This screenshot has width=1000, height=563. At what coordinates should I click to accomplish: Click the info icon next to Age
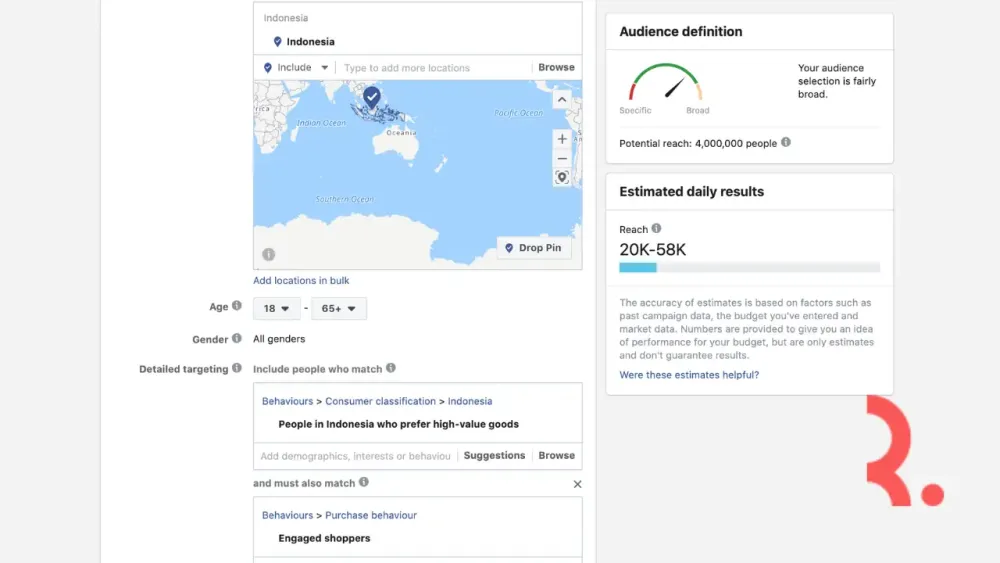237,306
